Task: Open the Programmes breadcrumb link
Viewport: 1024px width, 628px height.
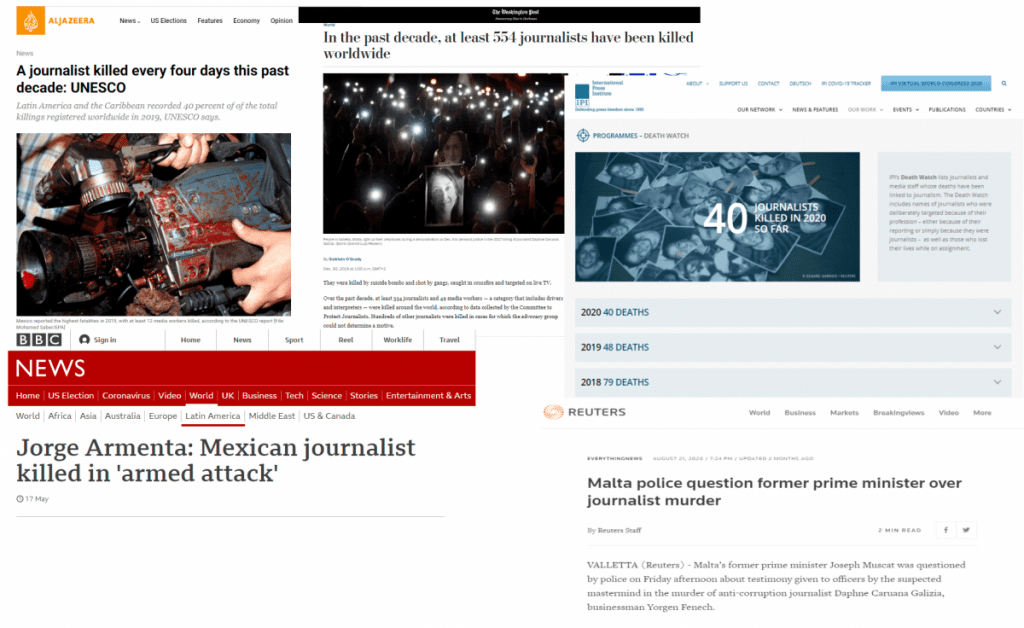Action: click(x=615, y=136)
